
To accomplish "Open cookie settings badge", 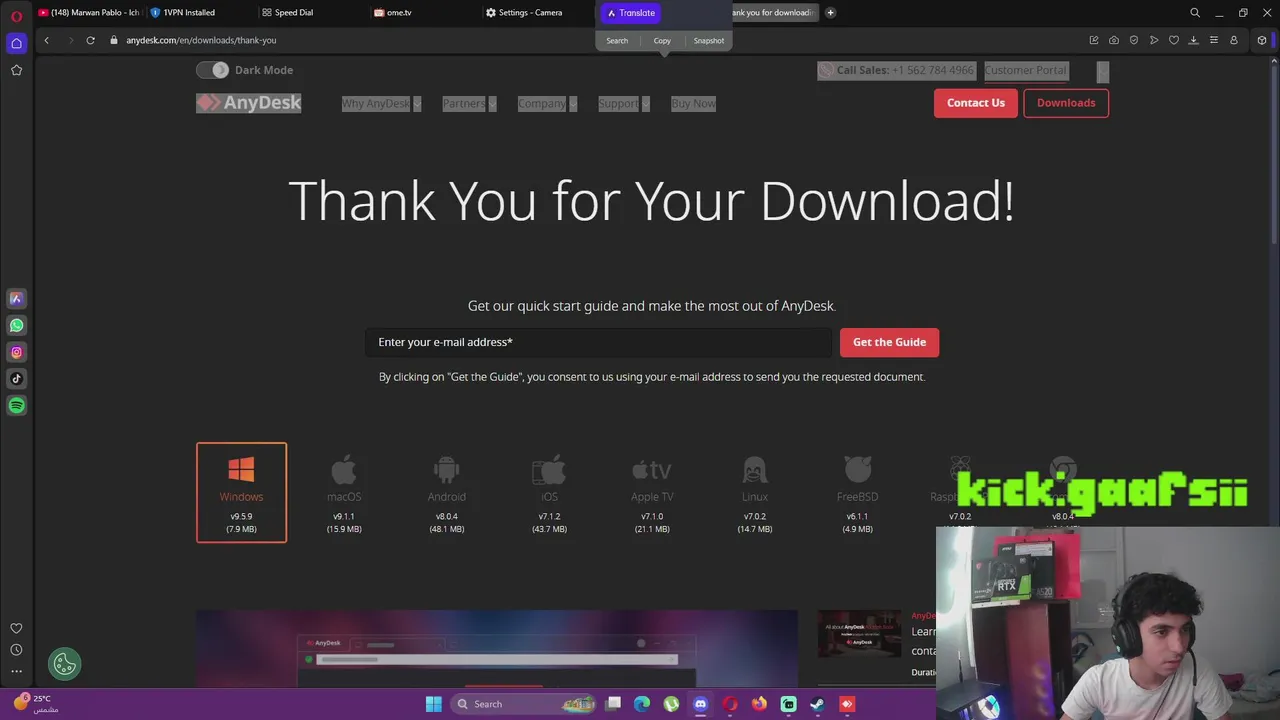I will click(65, 663).
